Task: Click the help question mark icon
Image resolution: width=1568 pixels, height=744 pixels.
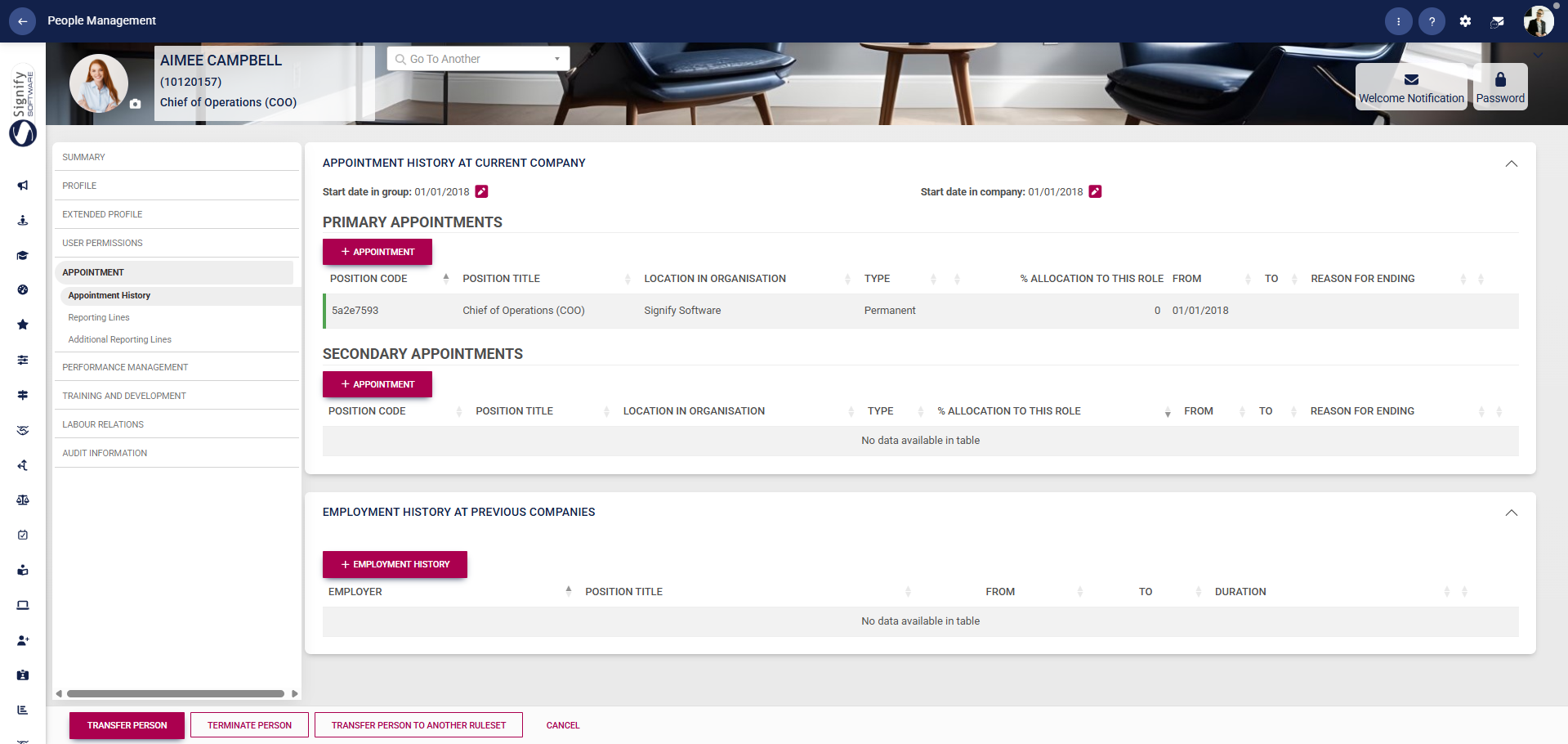Action: pyautogui.click(x=1432, y=20)
